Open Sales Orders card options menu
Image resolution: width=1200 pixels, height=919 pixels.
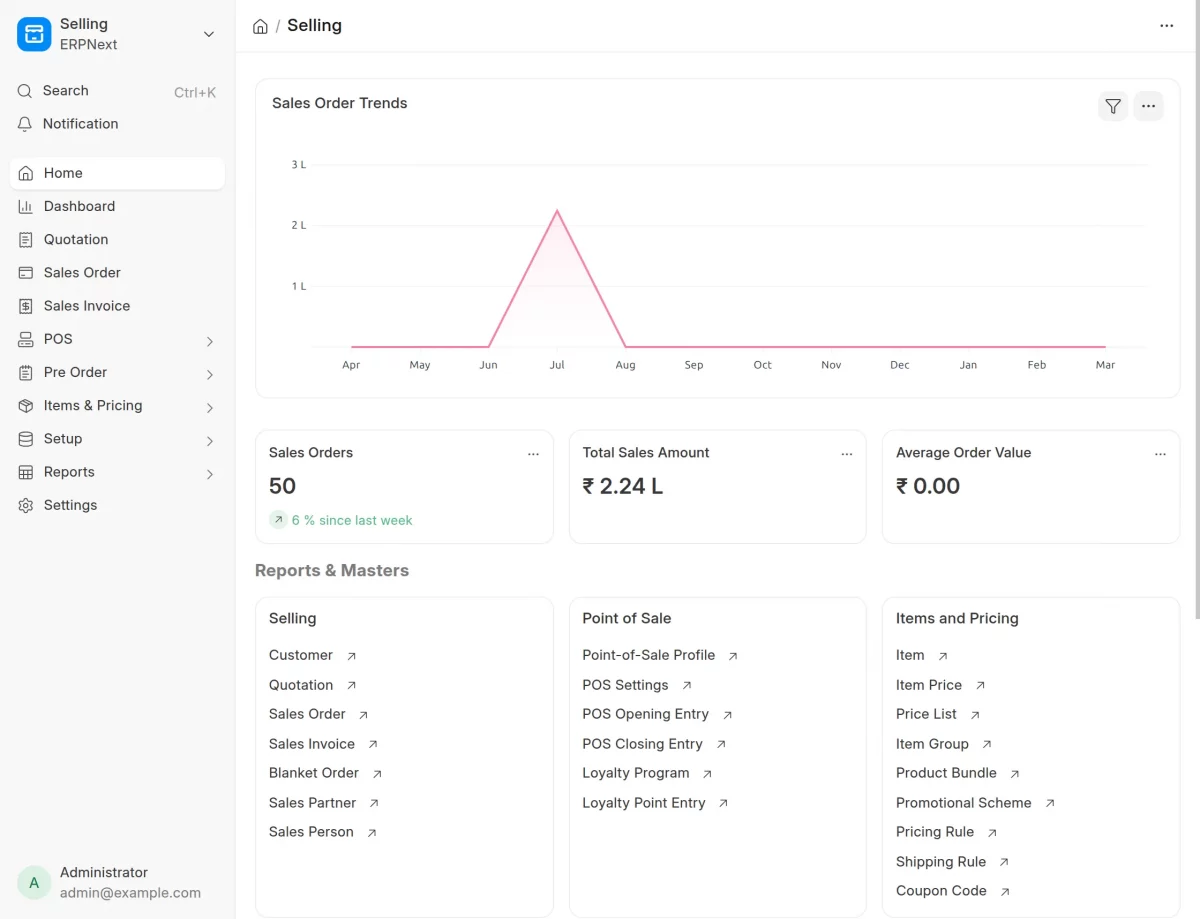coord(533,454)
